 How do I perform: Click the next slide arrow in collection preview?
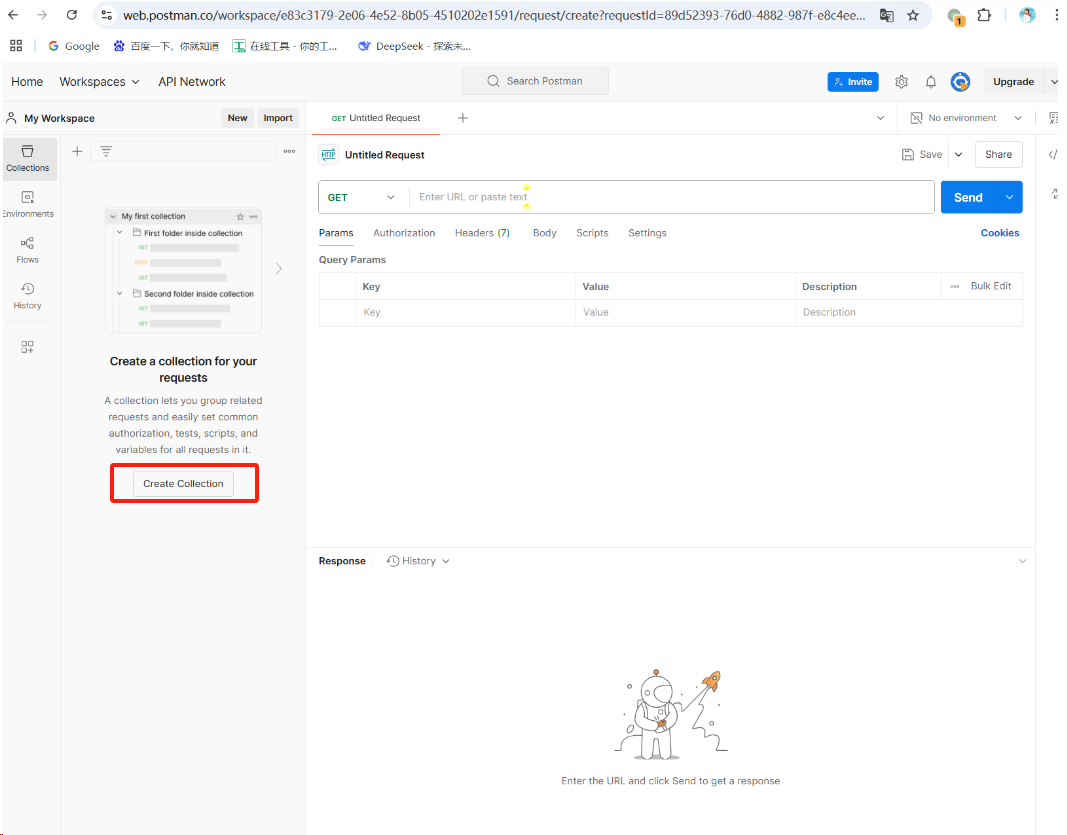[x=279, y=268]
